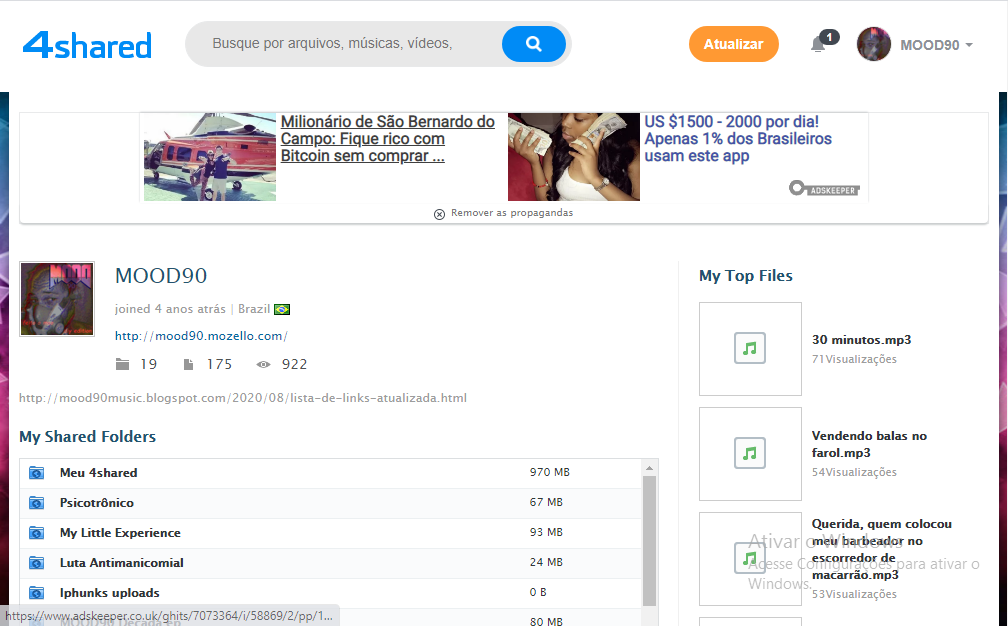
Task: Click Remover as propagandas link
Action: pyautogui.click(x=512, y=213)
